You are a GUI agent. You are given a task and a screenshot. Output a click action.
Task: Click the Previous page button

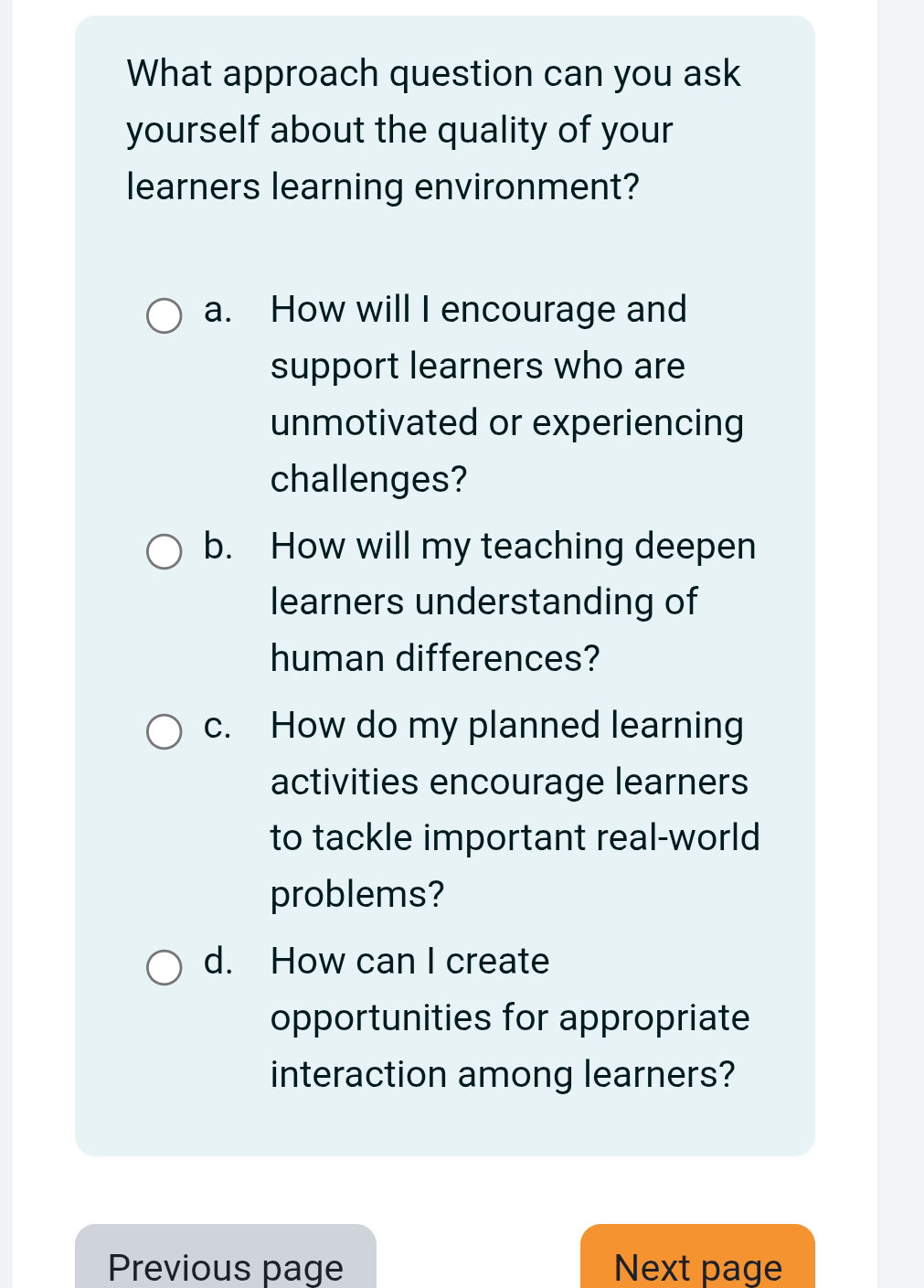pos(225,1267)
